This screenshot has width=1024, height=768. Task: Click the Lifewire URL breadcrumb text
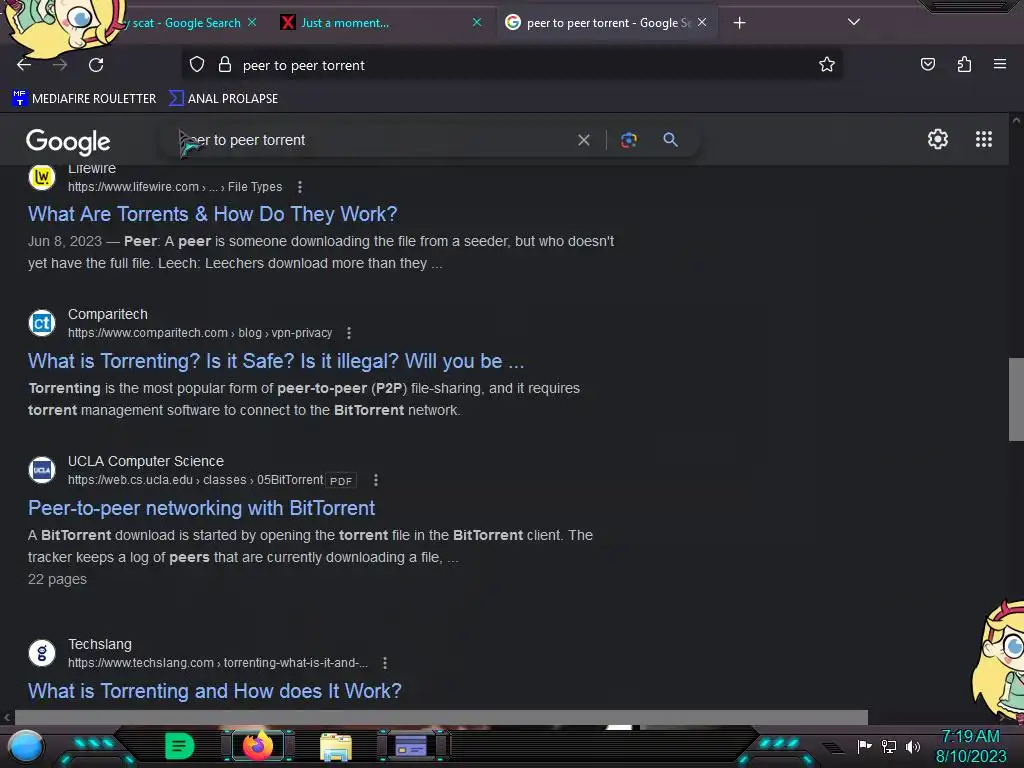coord(175,187)
